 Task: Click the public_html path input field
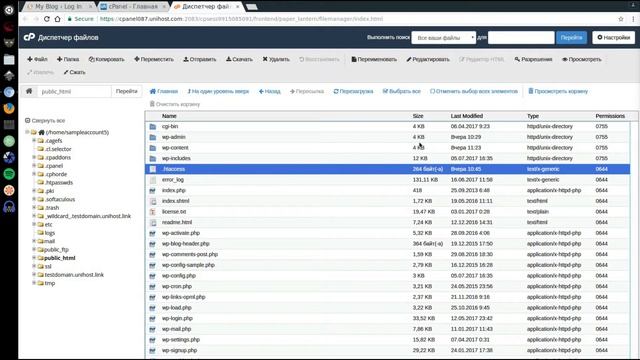(74, 91)
